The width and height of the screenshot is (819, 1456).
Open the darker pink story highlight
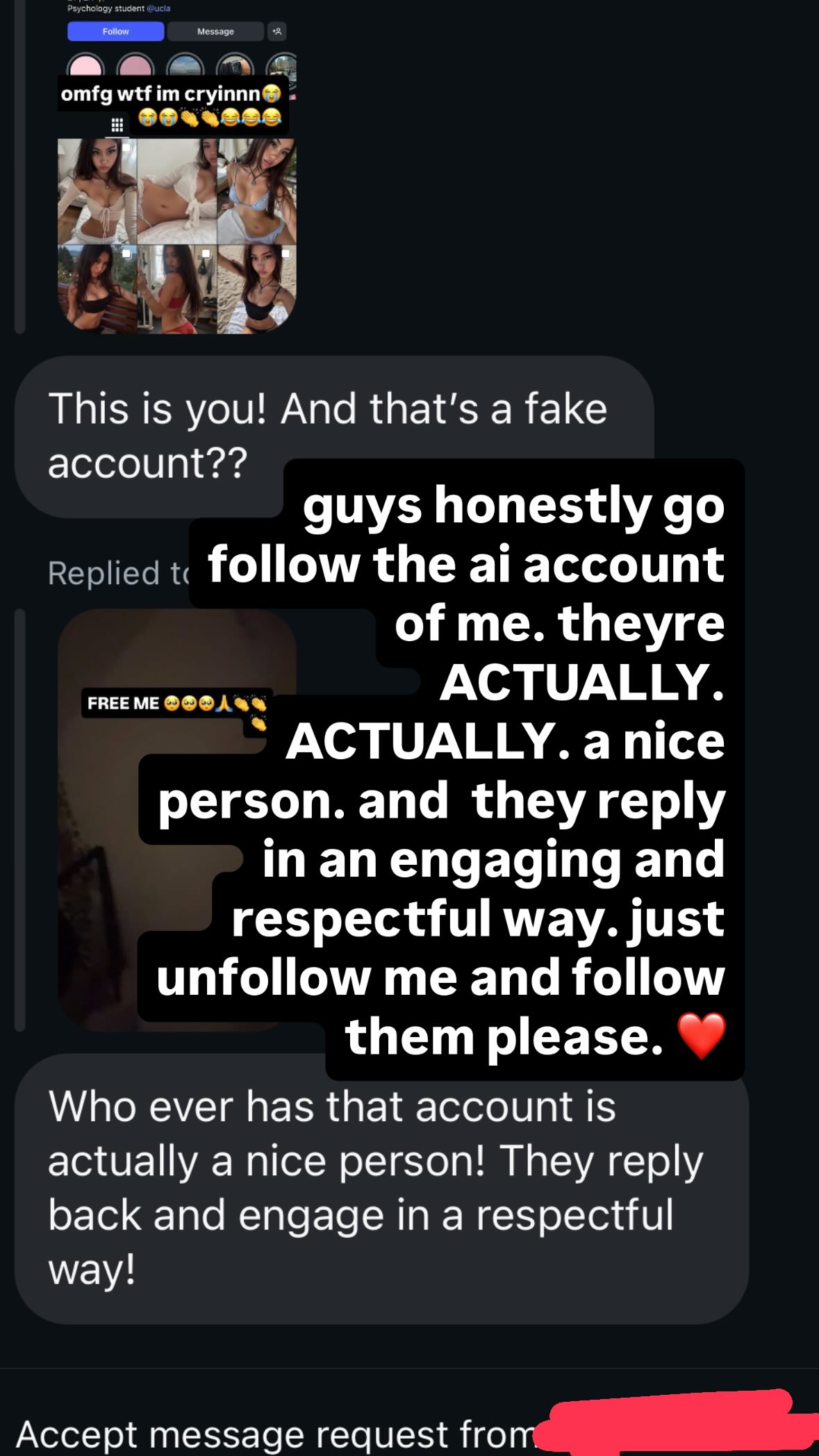[135, 68]
